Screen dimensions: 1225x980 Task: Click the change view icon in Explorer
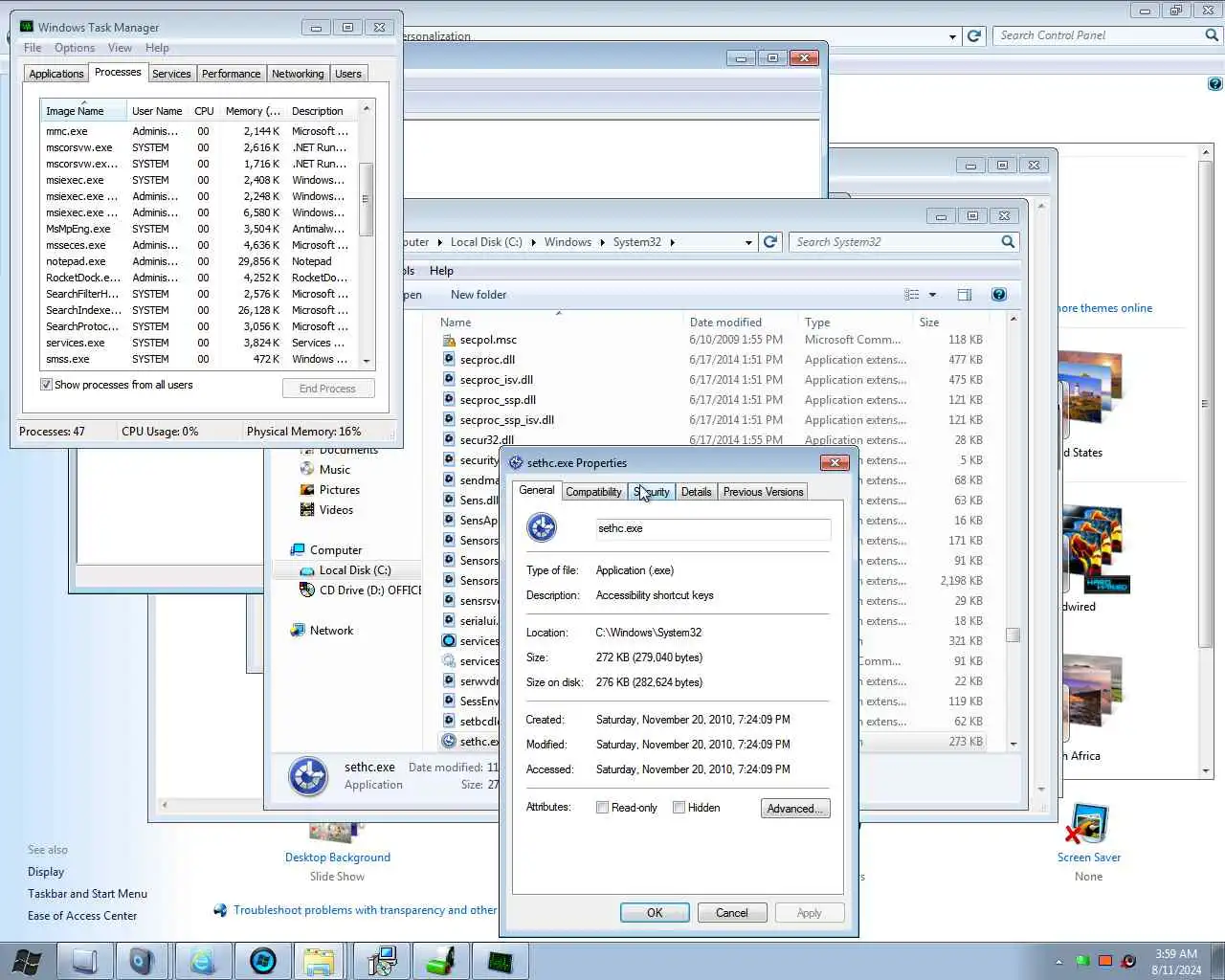click(912, 295)
